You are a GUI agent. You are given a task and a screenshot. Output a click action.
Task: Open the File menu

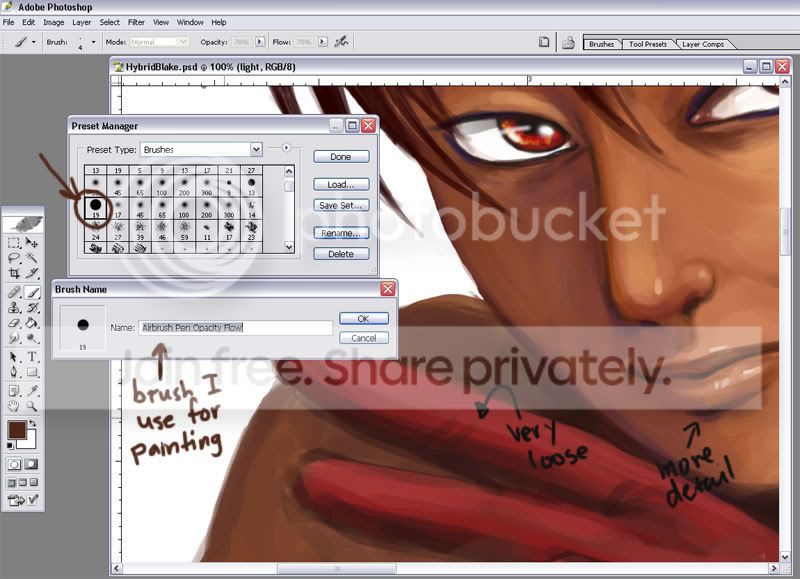point(8,22)
